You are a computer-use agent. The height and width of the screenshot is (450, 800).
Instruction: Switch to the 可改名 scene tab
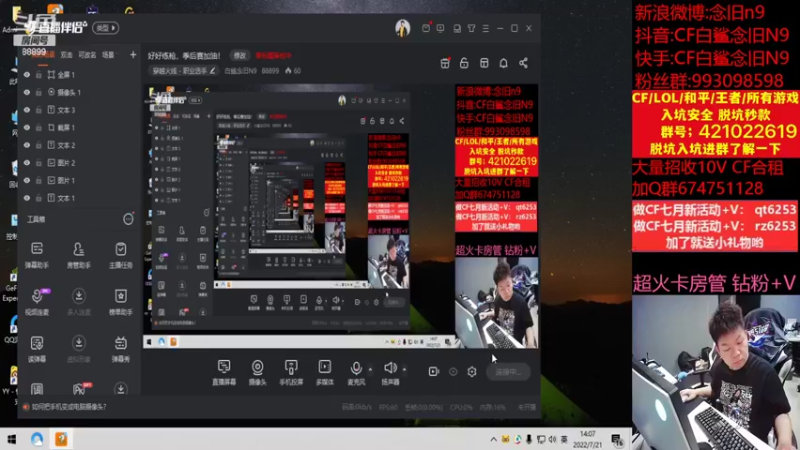87,55
